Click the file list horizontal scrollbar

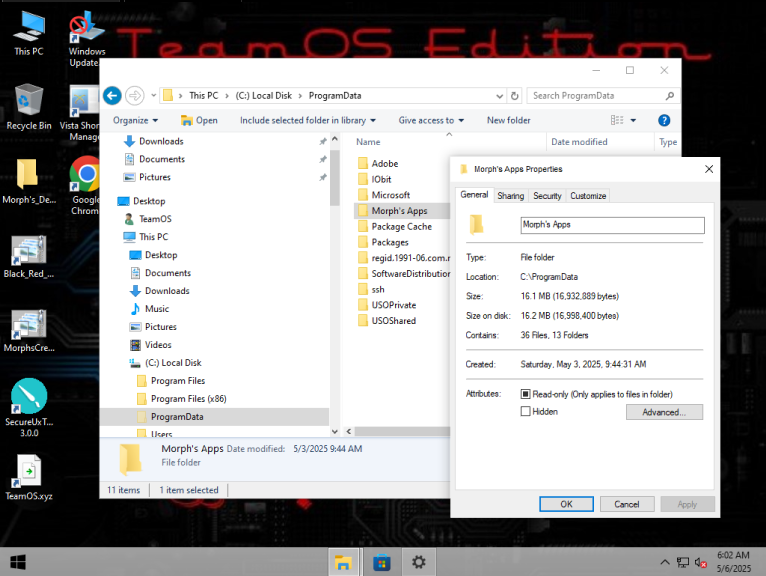coord(402,431)
